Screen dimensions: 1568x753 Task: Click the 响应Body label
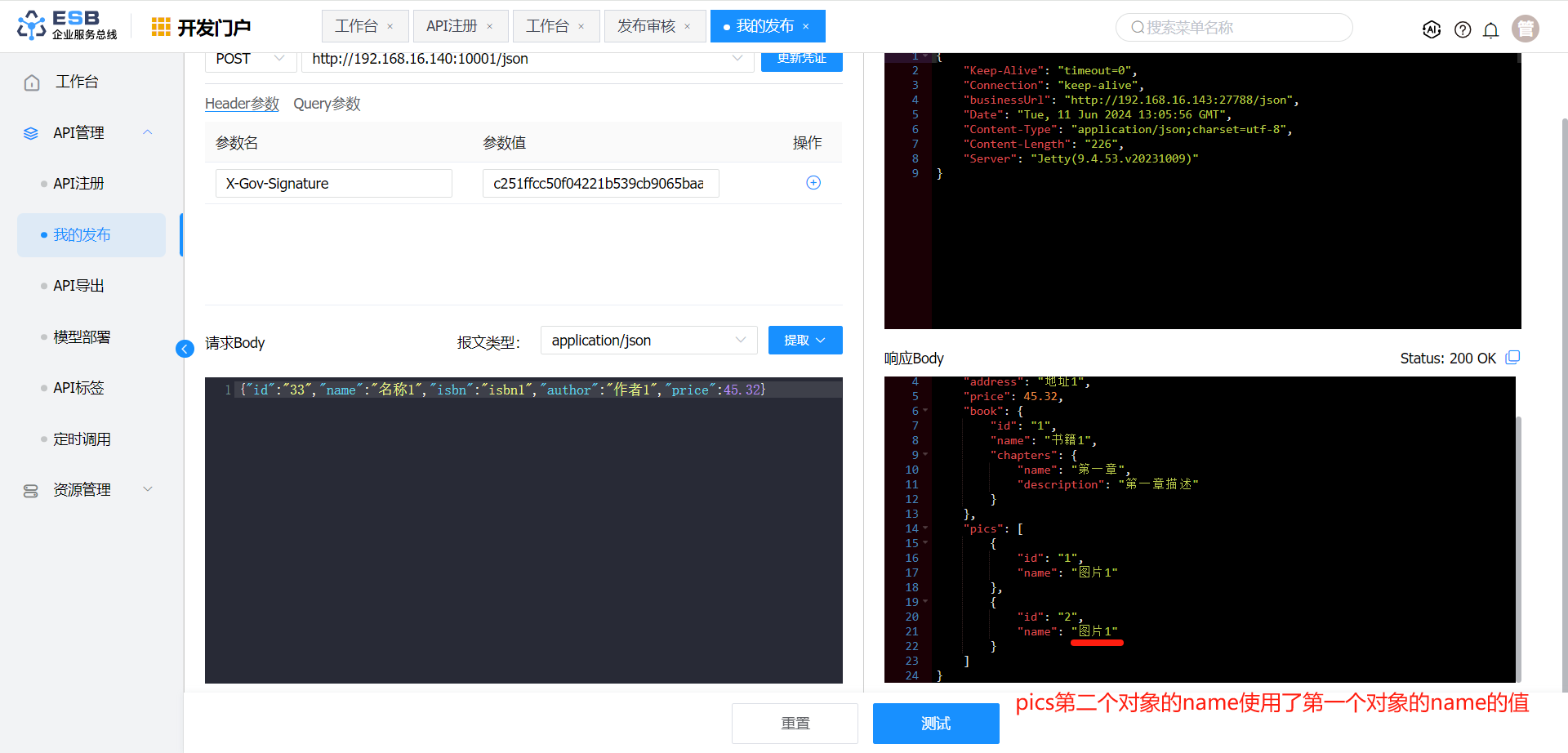click(914, 359)
